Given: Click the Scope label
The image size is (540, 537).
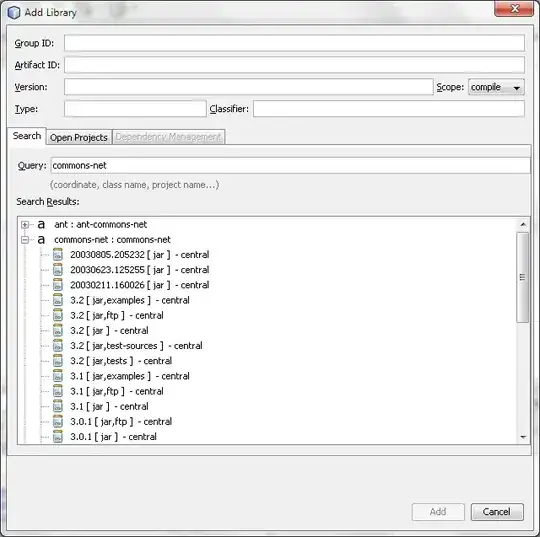Looking at the screenshot, I should 450,87.
